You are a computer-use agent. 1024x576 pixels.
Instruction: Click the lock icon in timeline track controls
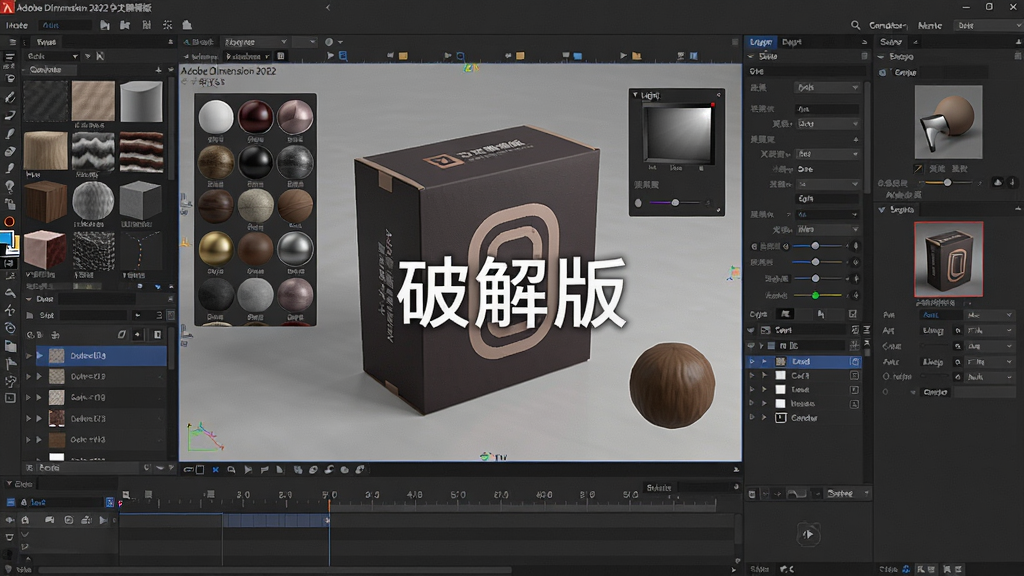point(25,520)
